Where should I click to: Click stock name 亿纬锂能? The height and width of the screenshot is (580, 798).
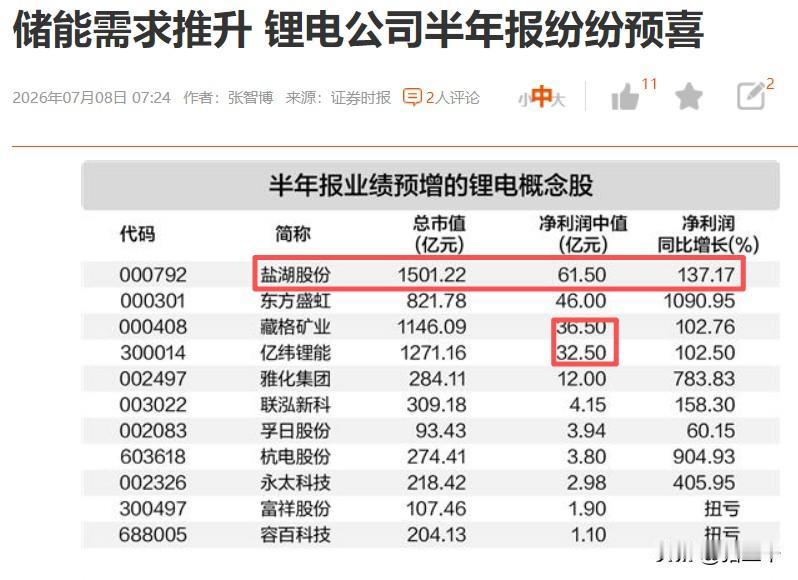[295, 353]
